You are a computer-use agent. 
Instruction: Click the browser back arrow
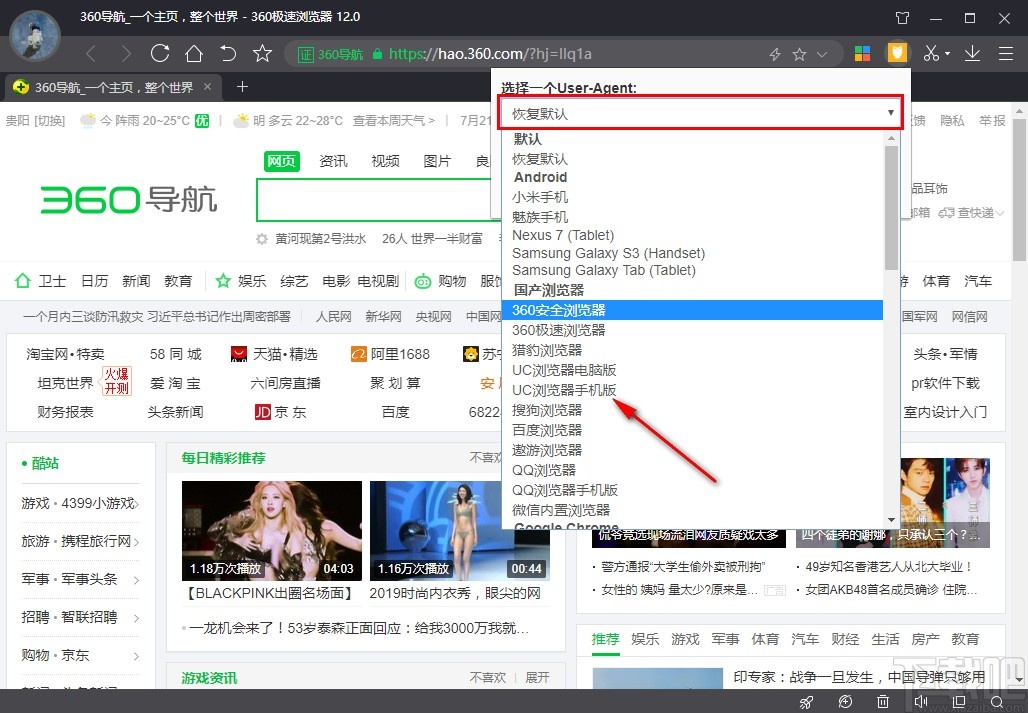click(x=92, y=54)
